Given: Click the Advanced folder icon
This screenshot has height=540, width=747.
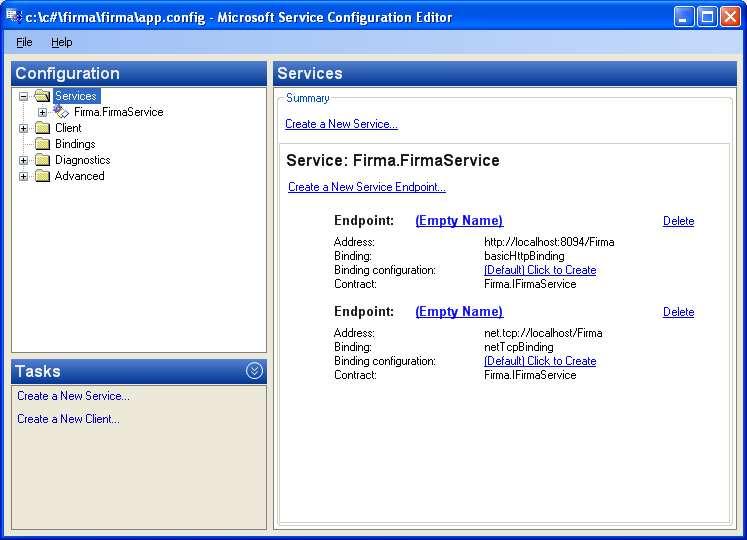Looking at the screenshot, I should point(42,176).
